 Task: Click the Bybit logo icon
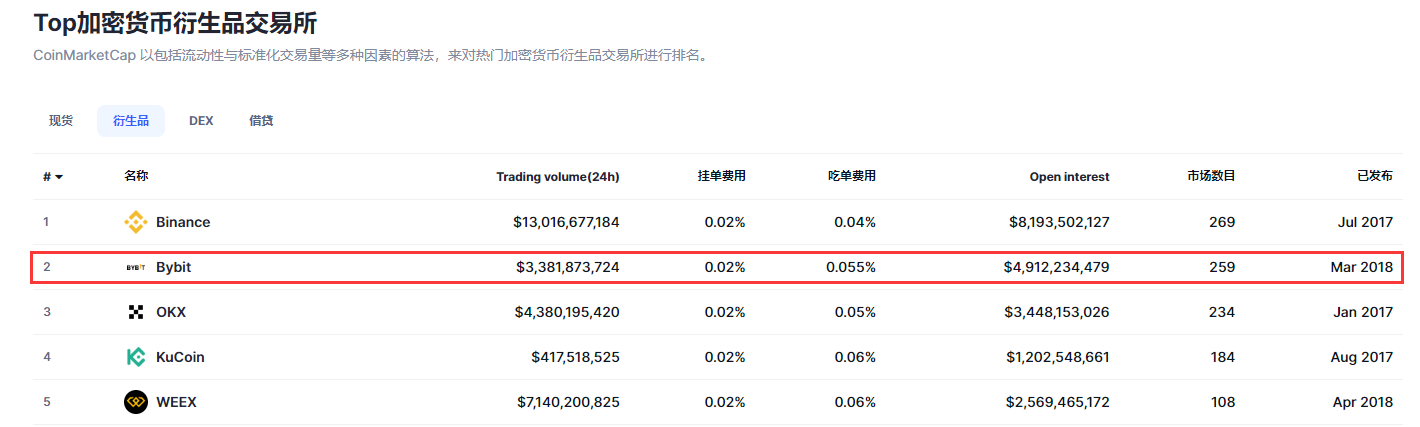click(x=135, y=267)
